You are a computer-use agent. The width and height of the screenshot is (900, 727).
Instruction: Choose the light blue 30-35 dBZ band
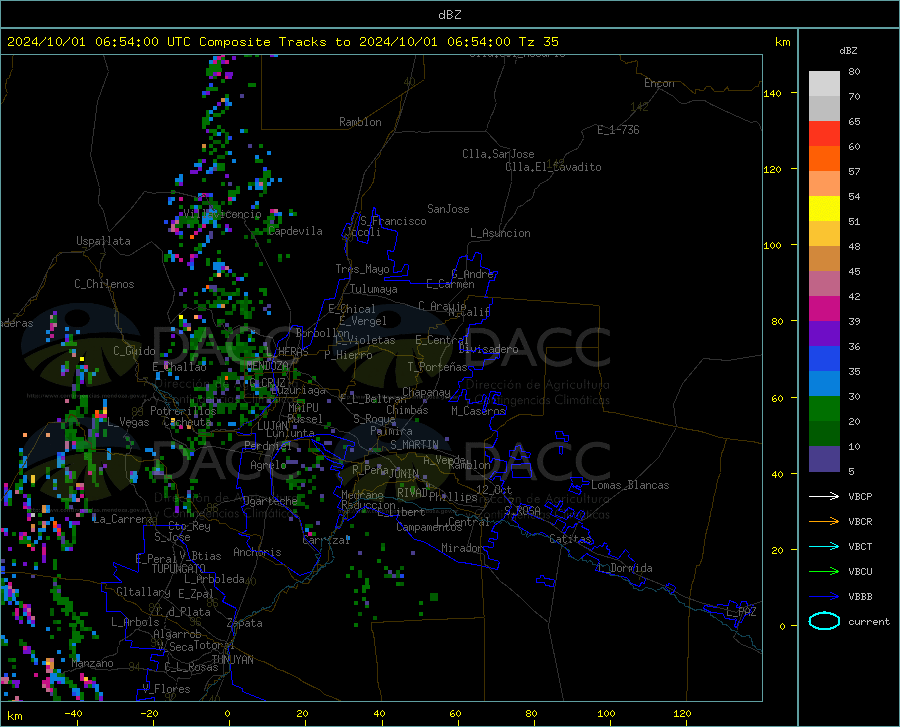coord(824,384)
